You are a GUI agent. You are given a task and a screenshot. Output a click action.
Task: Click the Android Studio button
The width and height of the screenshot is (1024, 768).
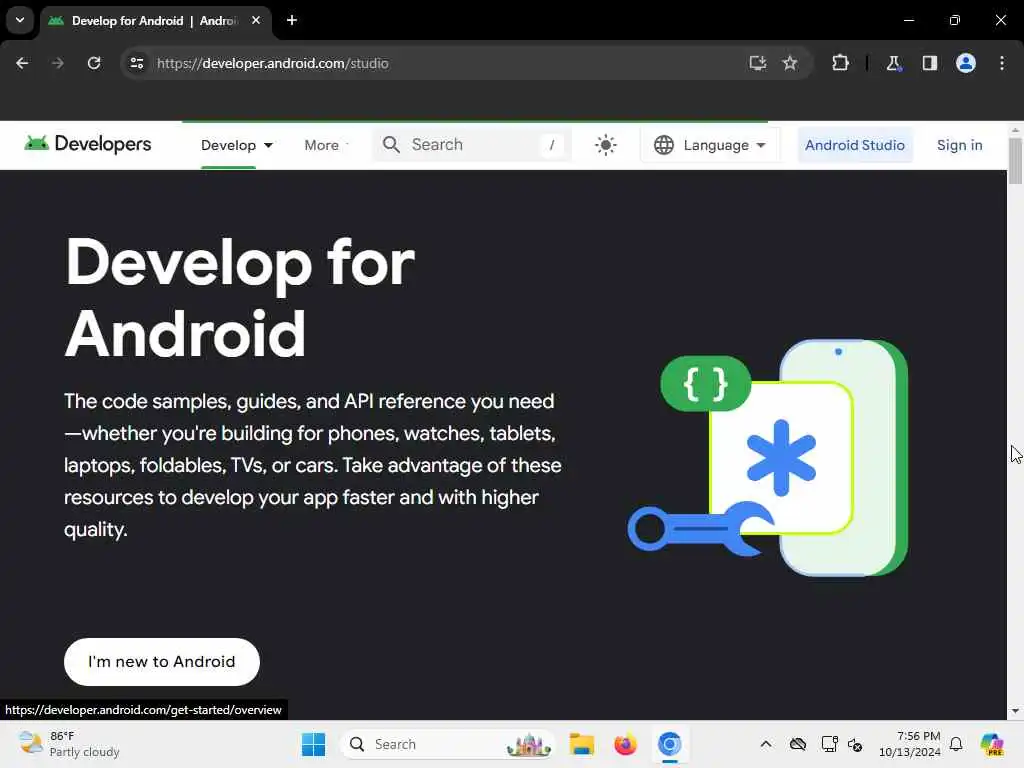pos(854,145)
